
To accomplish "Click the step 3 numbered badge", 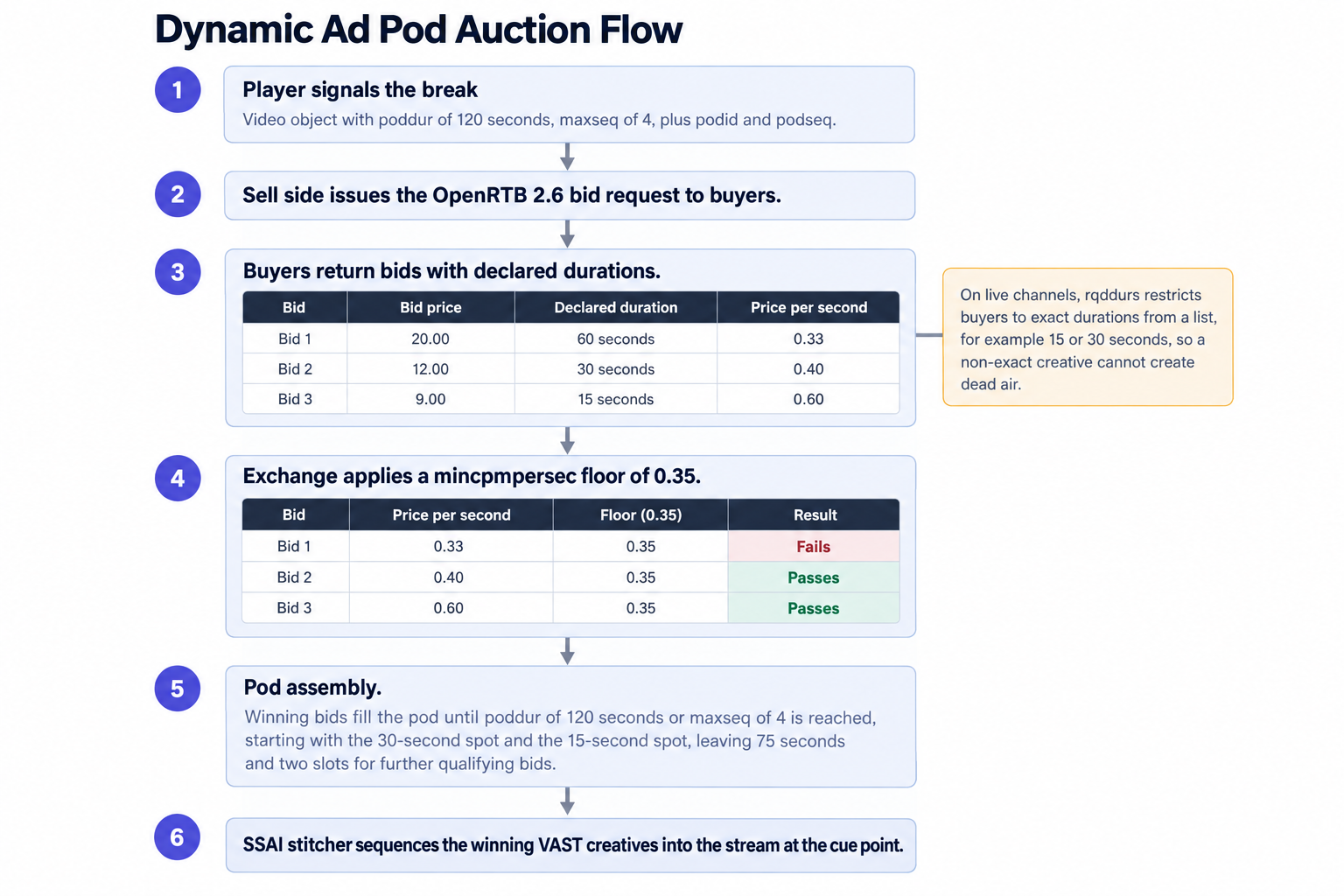I will (x=178, y=272).
